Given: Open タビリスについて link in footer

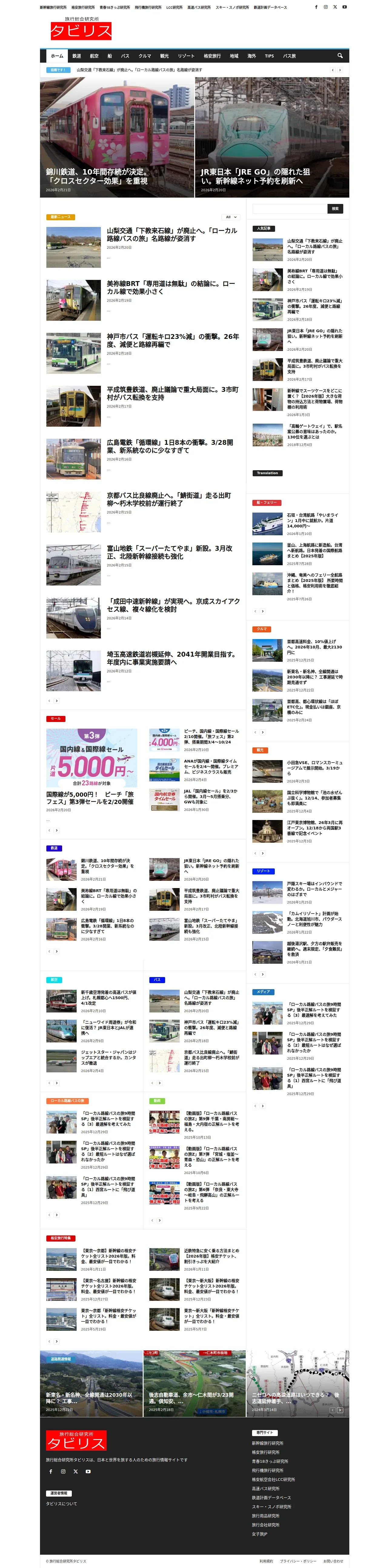Looking at the screenshot, I should tap(62, 1504).
